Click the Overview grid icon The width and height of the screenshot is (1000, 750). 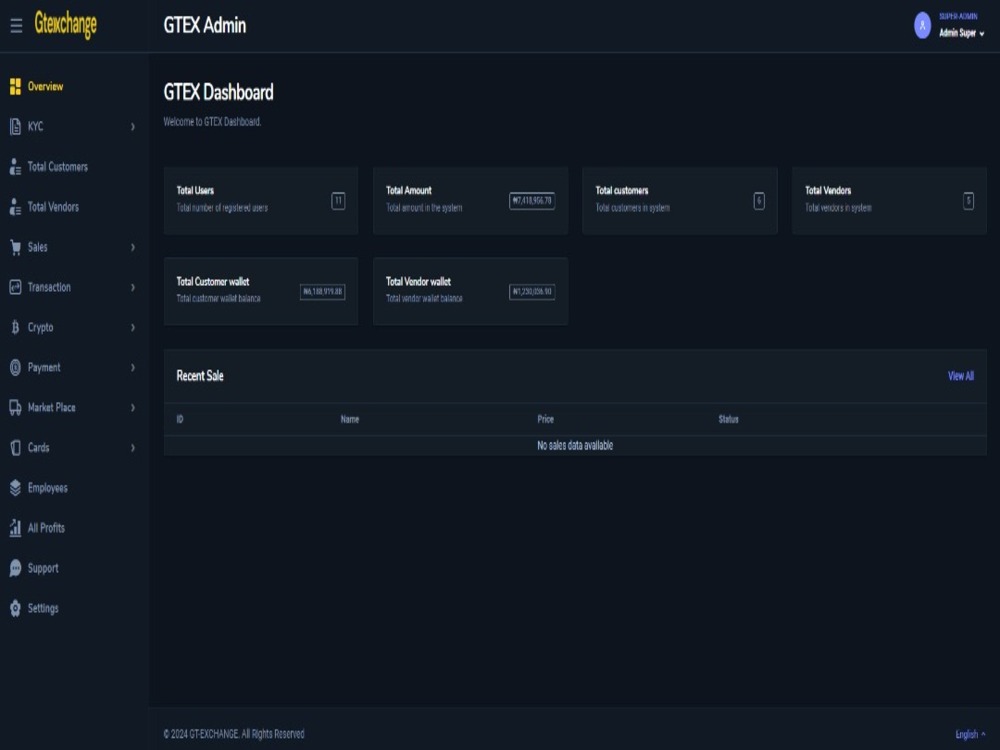pyautogui.click(x=15, y=87)
